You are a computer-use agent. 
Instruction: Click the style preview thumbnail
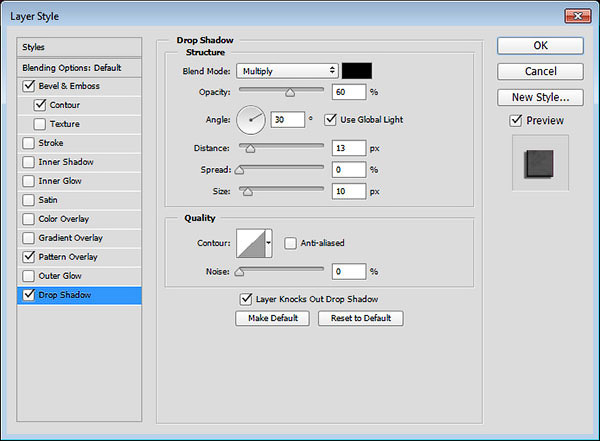coord(540,163)
